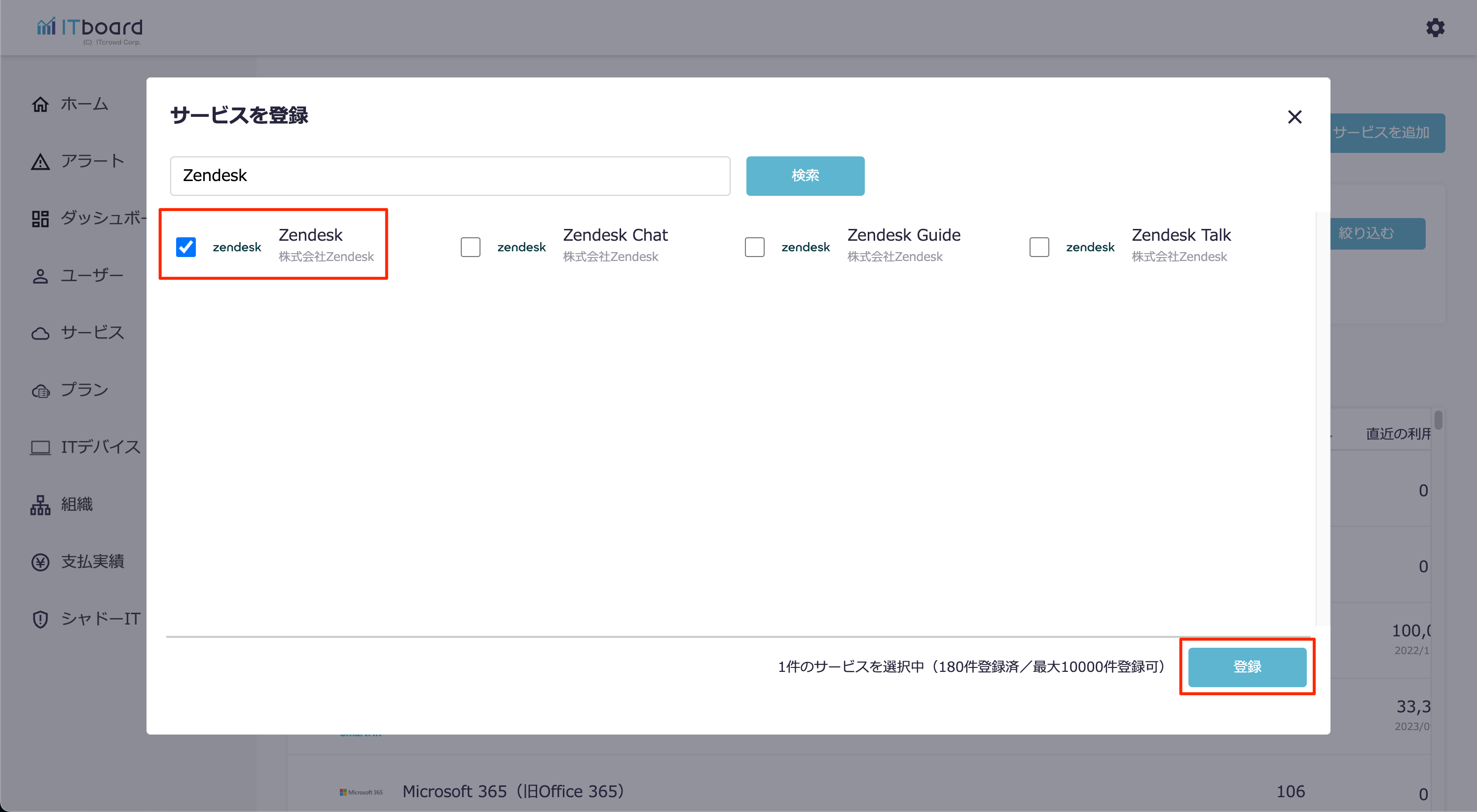Close the service registration dialog
Screen dimensions: 1477x812
point(1294,117)
